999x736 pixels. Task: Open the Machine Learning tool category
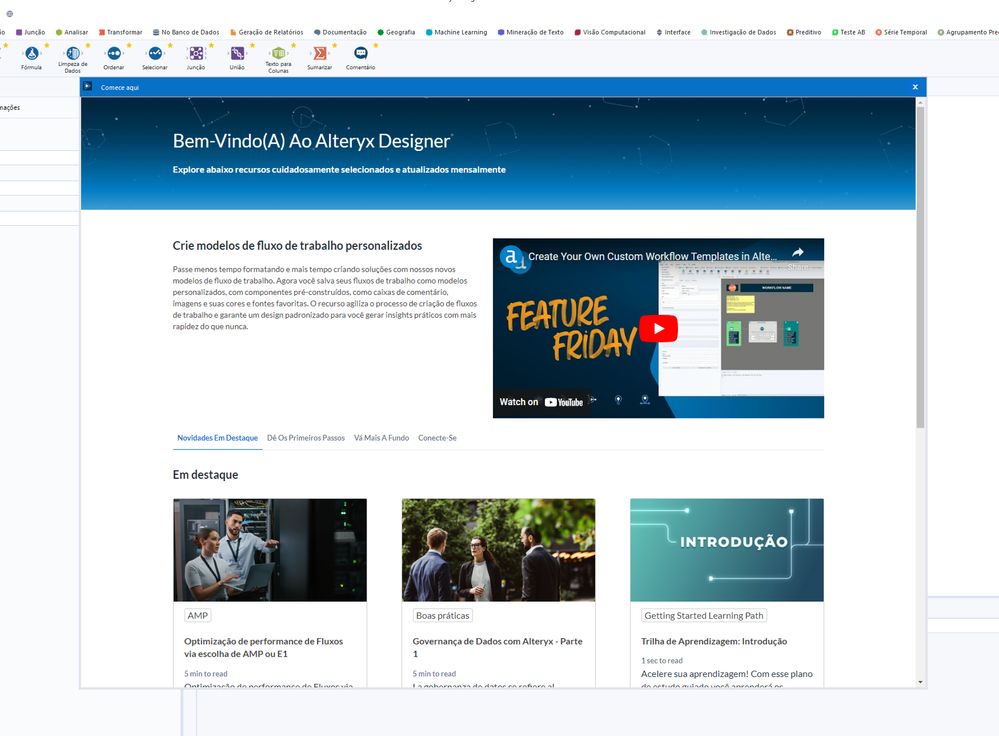457,32
